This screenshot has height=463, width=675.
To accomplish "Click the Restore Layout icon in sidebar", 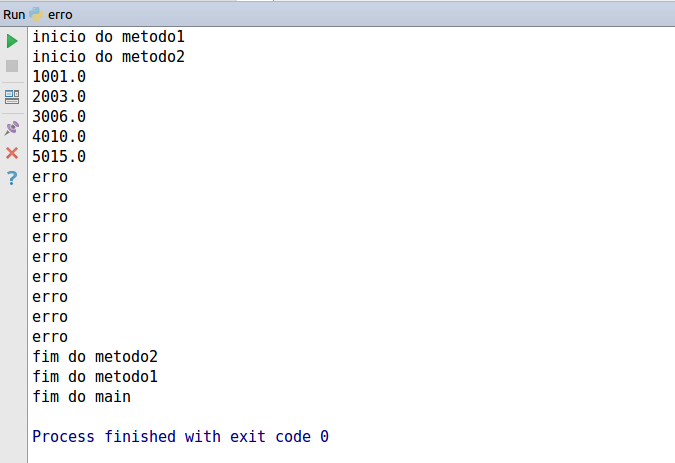I will (x=12, y=97).
